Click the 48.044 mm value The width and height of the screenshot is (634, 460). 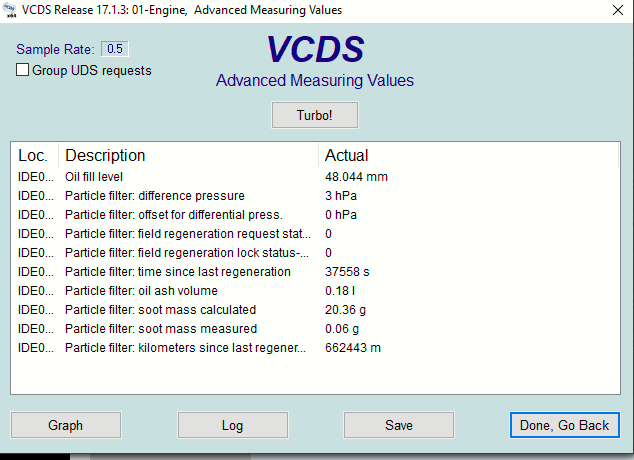(356, 177)
